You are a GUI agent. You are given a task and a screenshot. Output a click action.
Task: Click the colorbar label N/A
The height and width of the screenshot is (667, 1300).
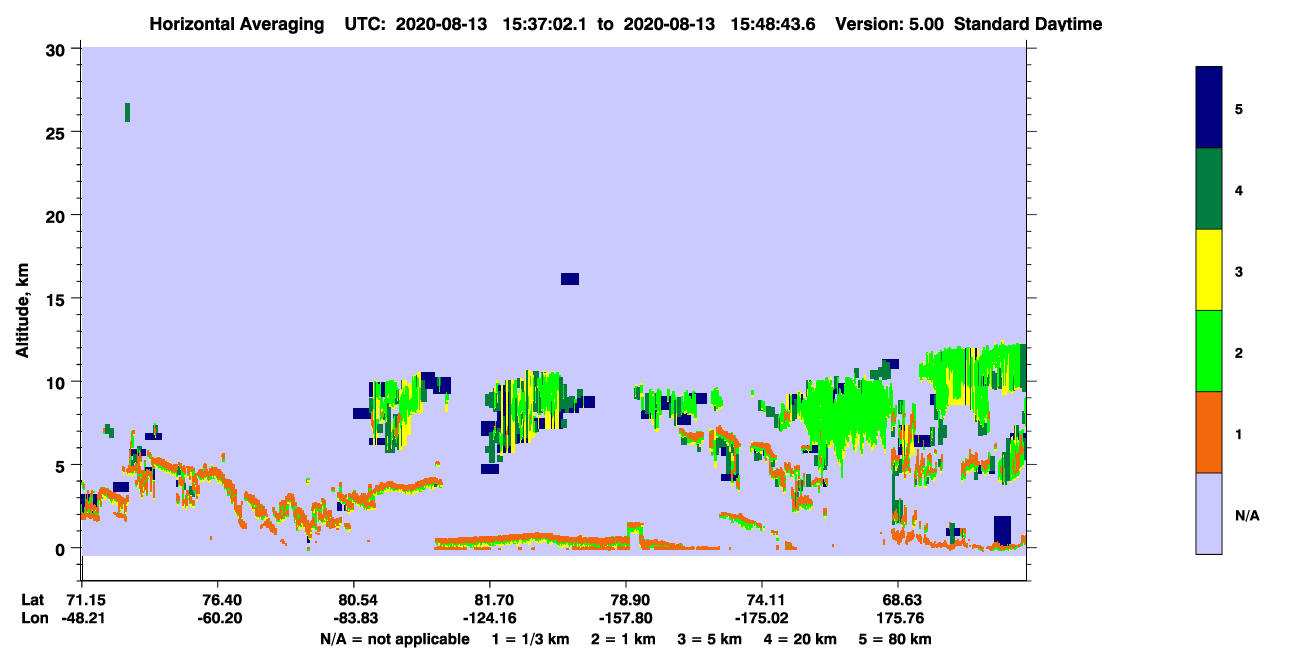(x=1246, y=515)
